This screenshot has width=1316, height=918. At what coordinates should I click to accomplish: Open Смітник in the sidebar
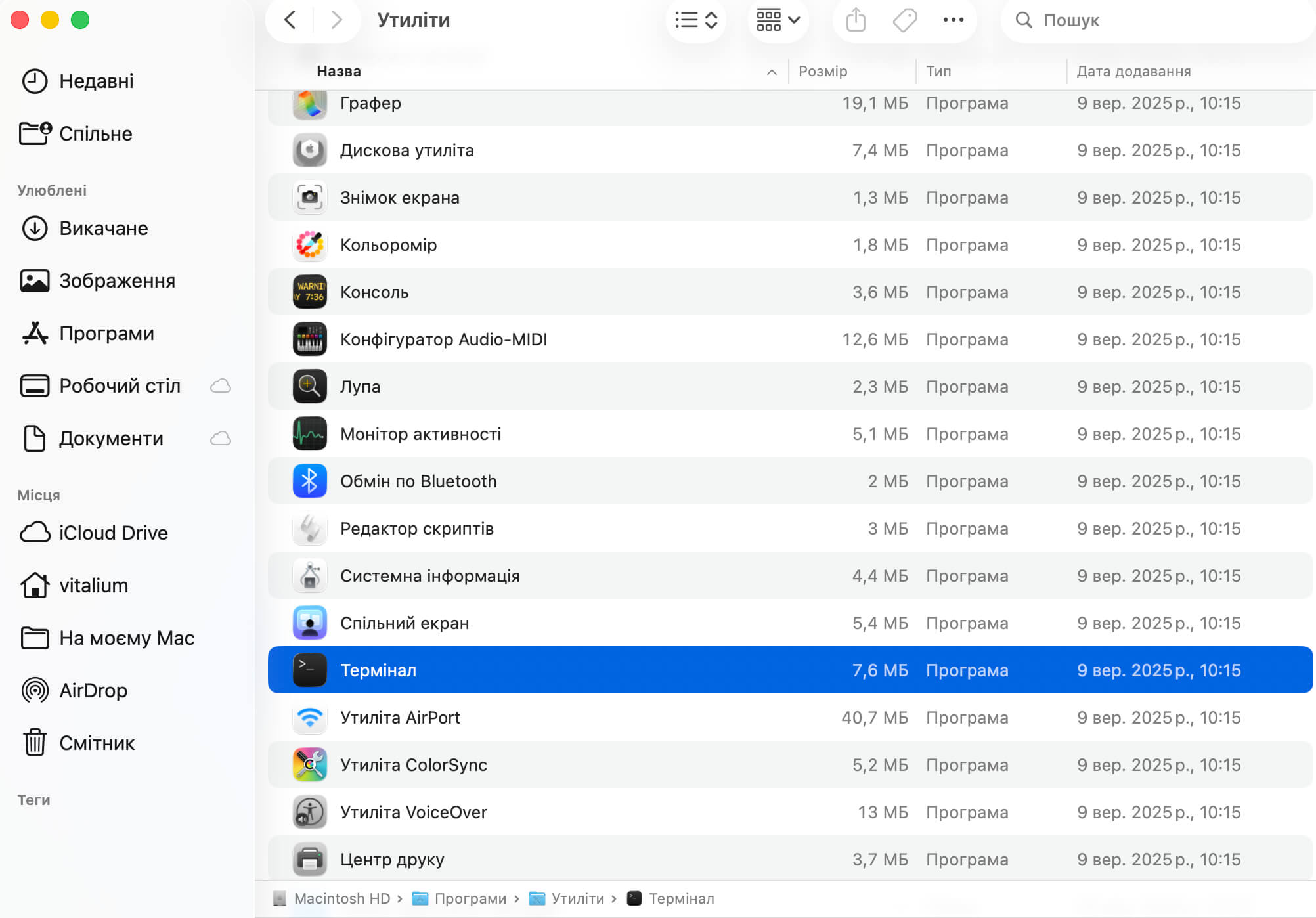tap(79, 743)
